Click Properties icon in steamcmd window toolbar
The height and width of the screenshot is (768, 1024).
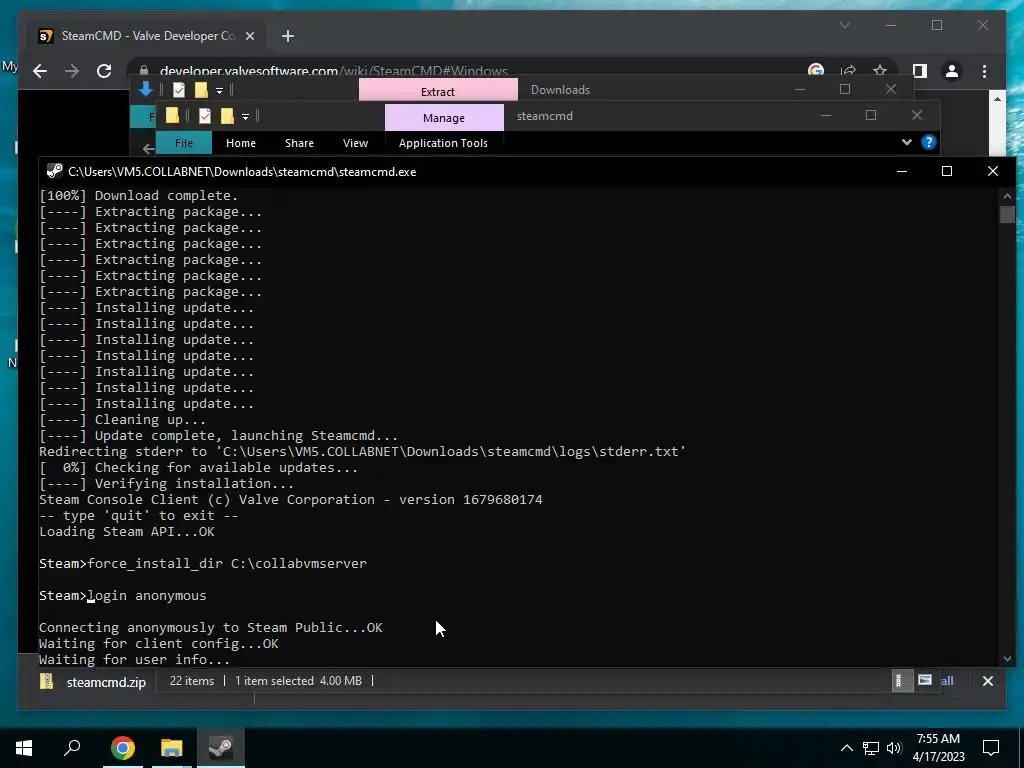coord(204,116)
